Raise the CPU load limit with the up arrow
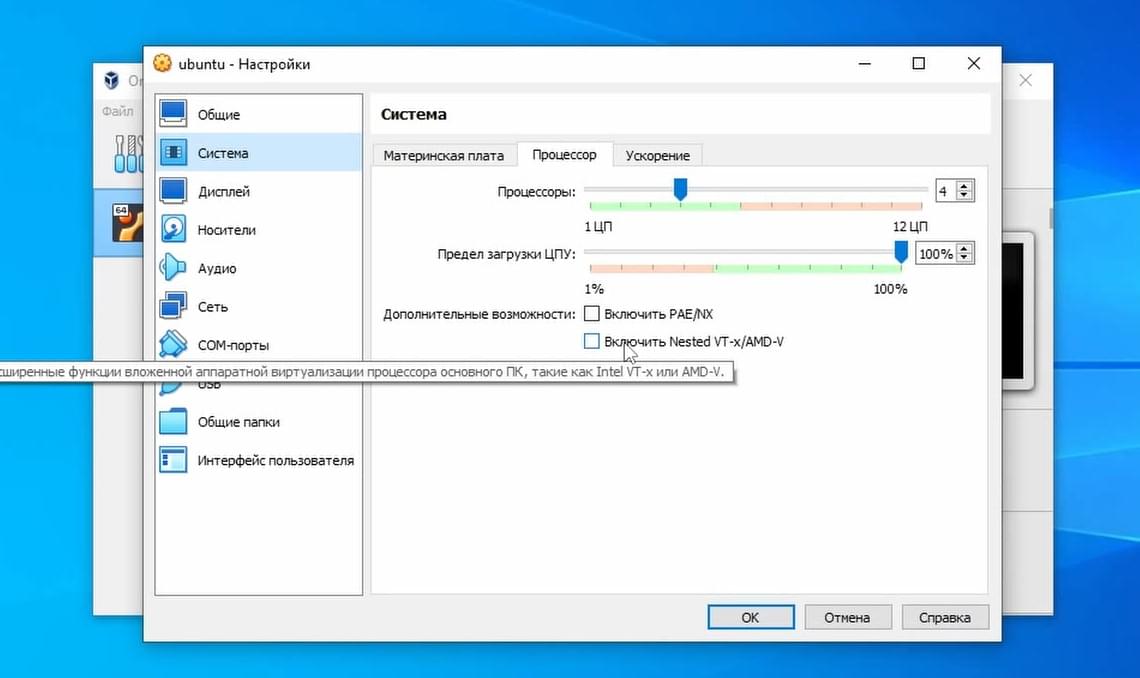Image resolution: width=1140 pixels, height=678 pixels. [964, 249]
